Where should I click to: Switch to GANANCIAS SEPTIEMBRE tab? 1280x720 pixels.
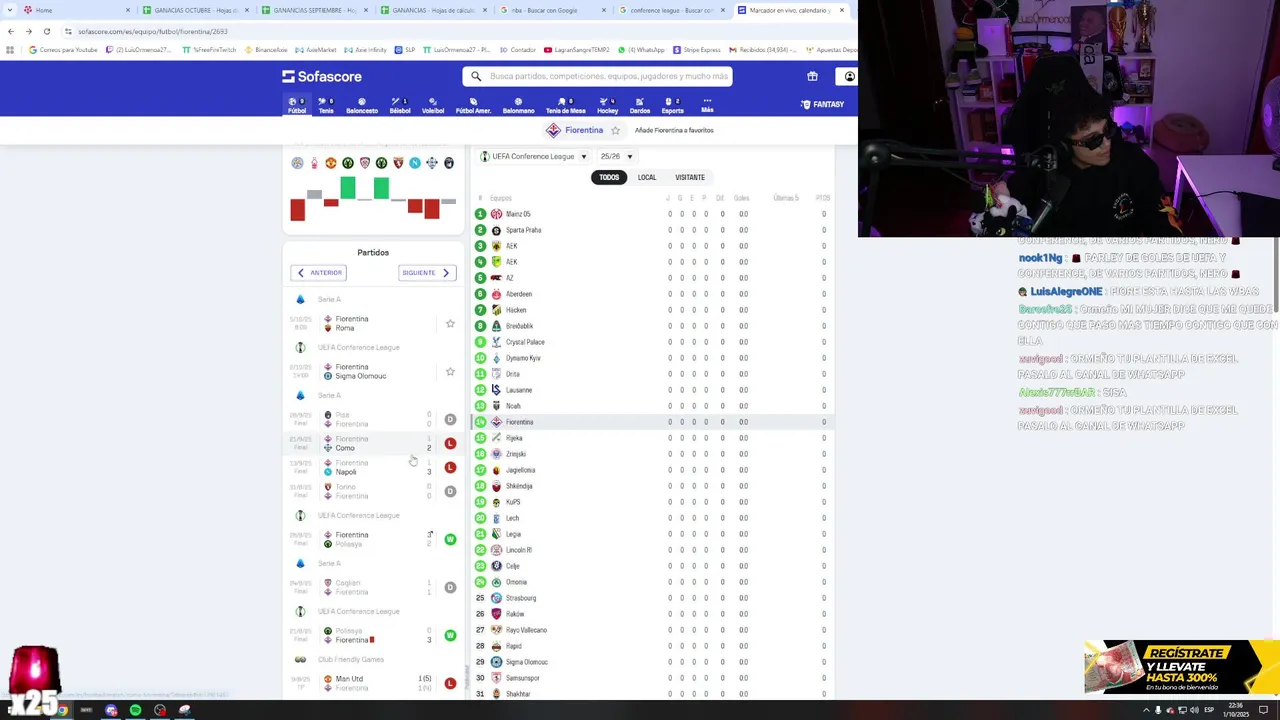[x=313, y=10]
